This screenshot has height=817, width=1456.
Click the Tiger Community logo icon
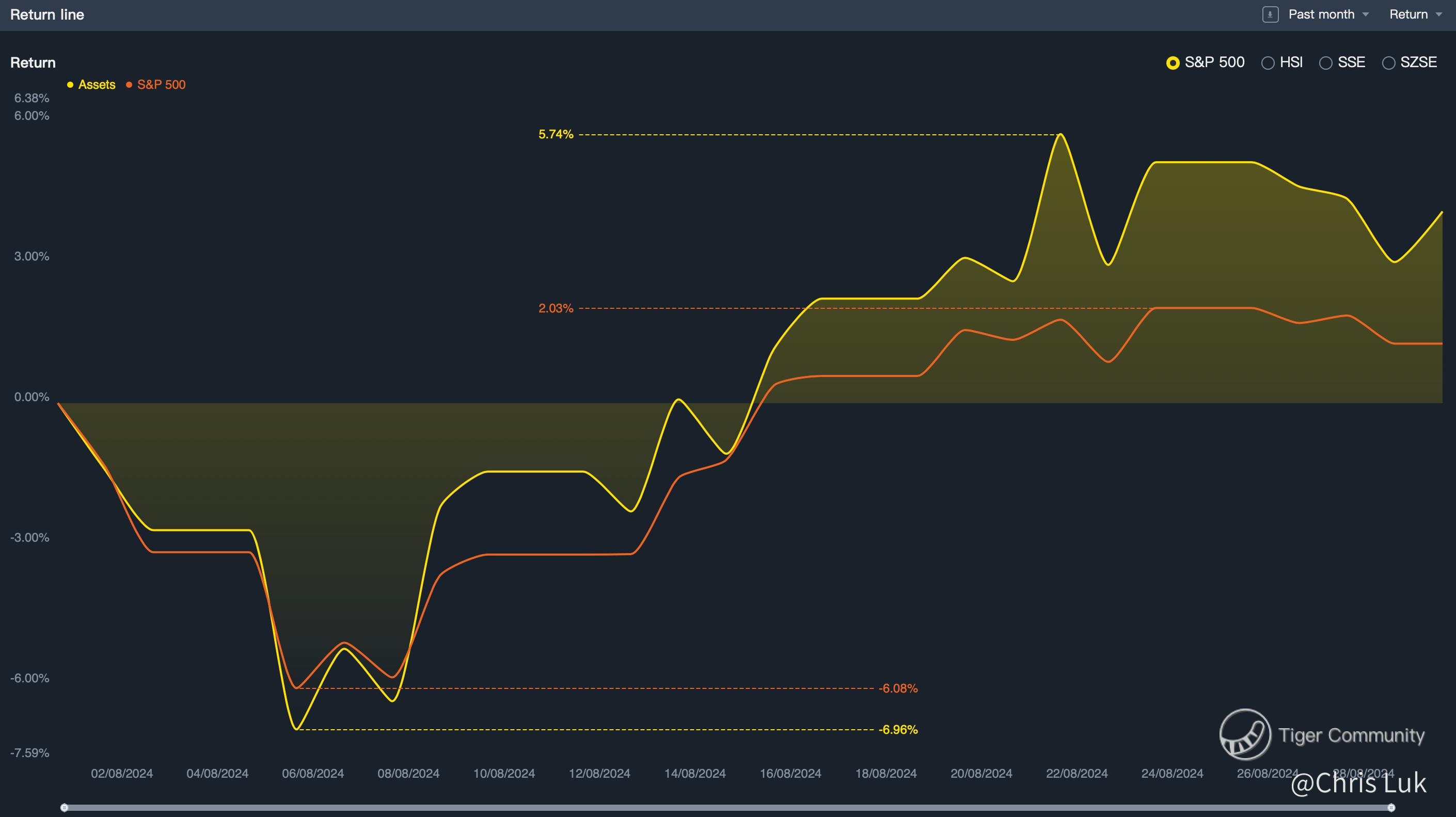(1245, 734)
